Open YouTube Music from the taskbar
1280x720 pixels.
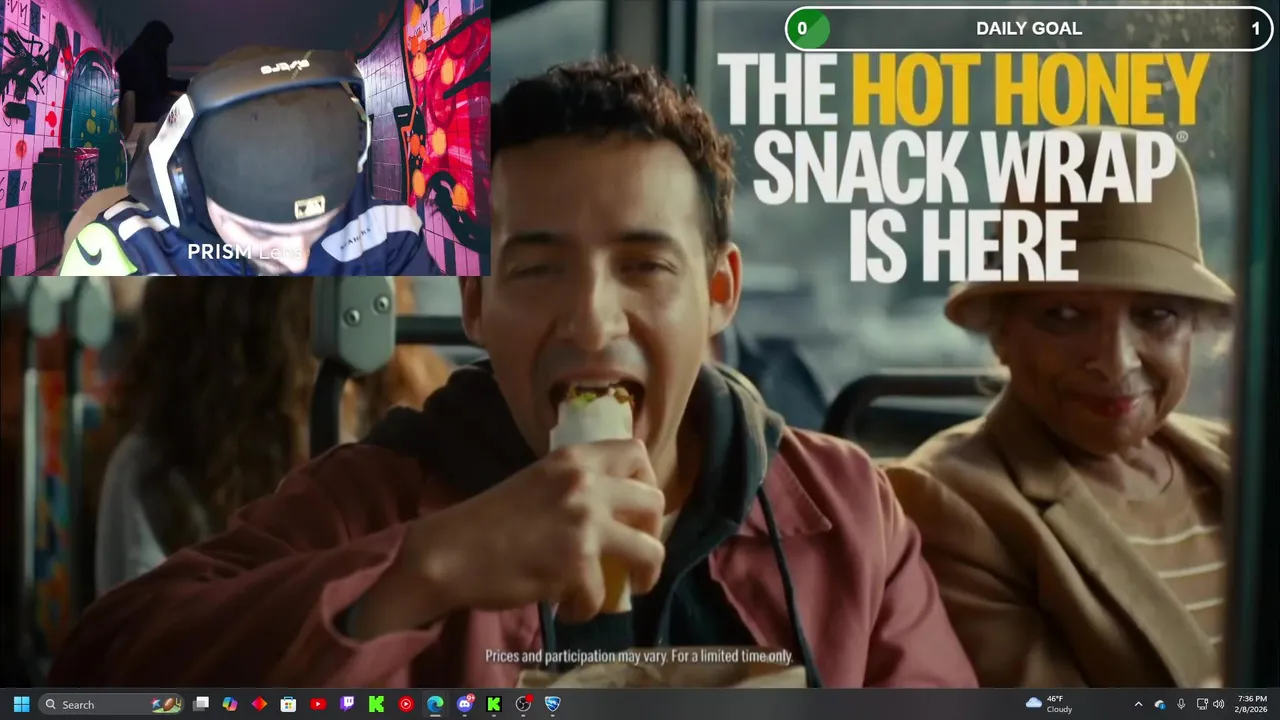click(x=406, y=704)
